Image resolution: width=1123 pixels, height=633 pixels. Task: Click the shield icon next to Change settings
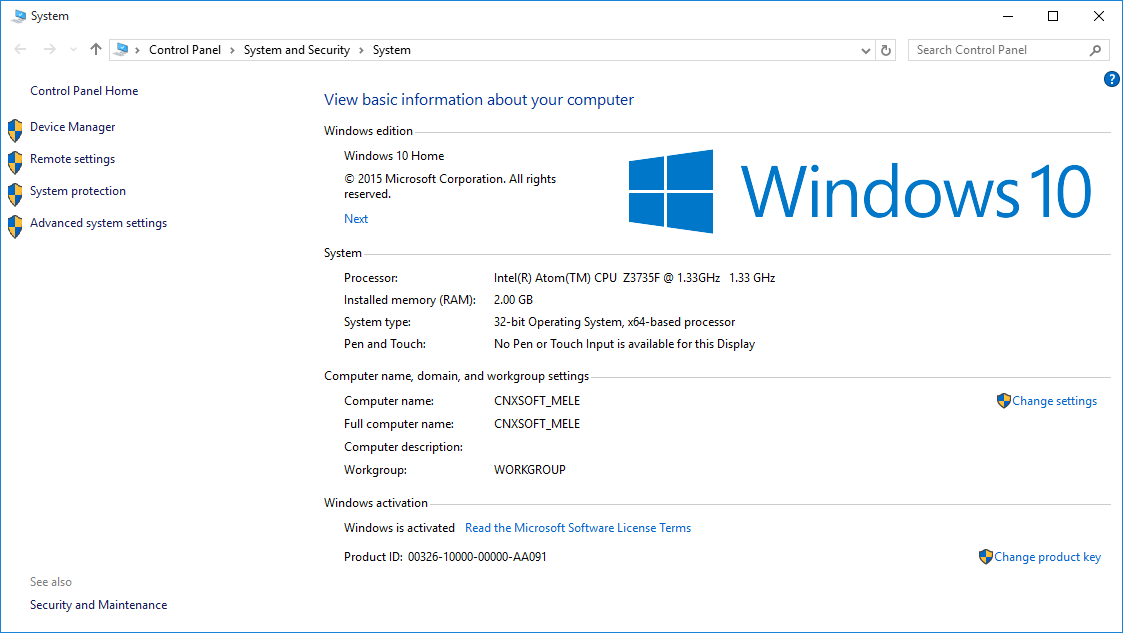(1003, 401)
